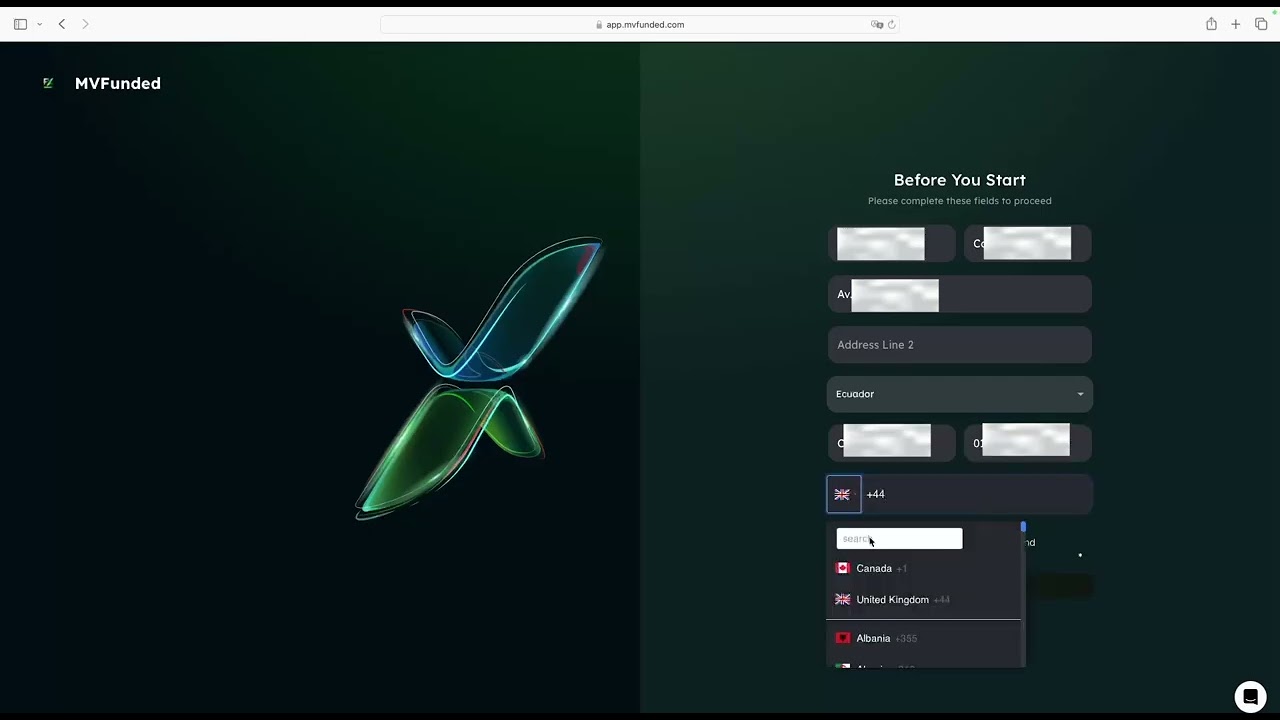Click the country search box

coord(899,539)
